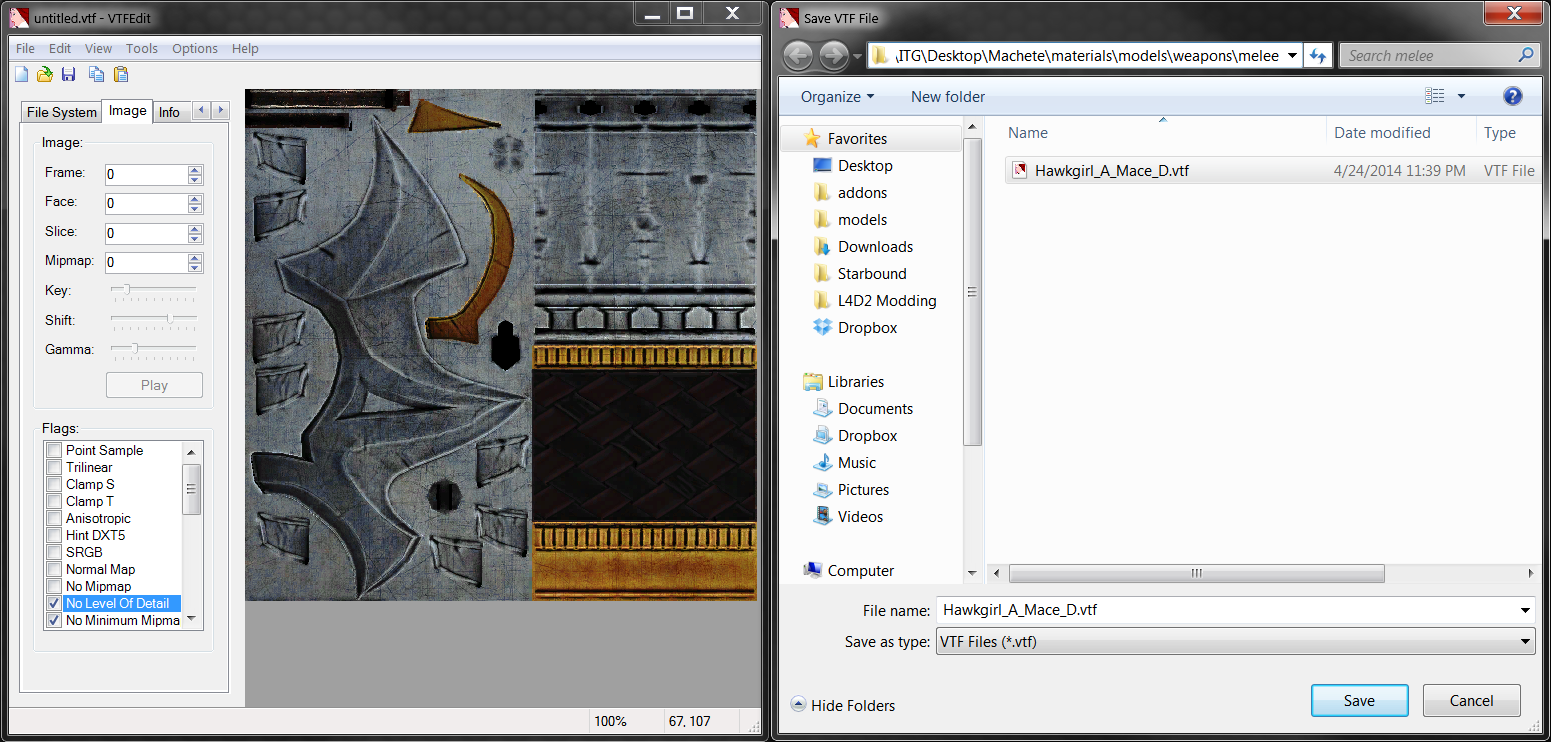Viewport: 1551px width, 742px height.
Task: Click the change view icon in Save dialog
Action: point(1435,96)
